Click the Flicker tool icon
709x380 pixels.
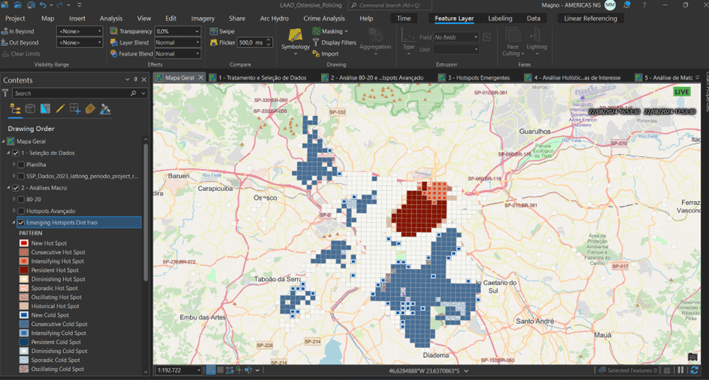[213, 43]
